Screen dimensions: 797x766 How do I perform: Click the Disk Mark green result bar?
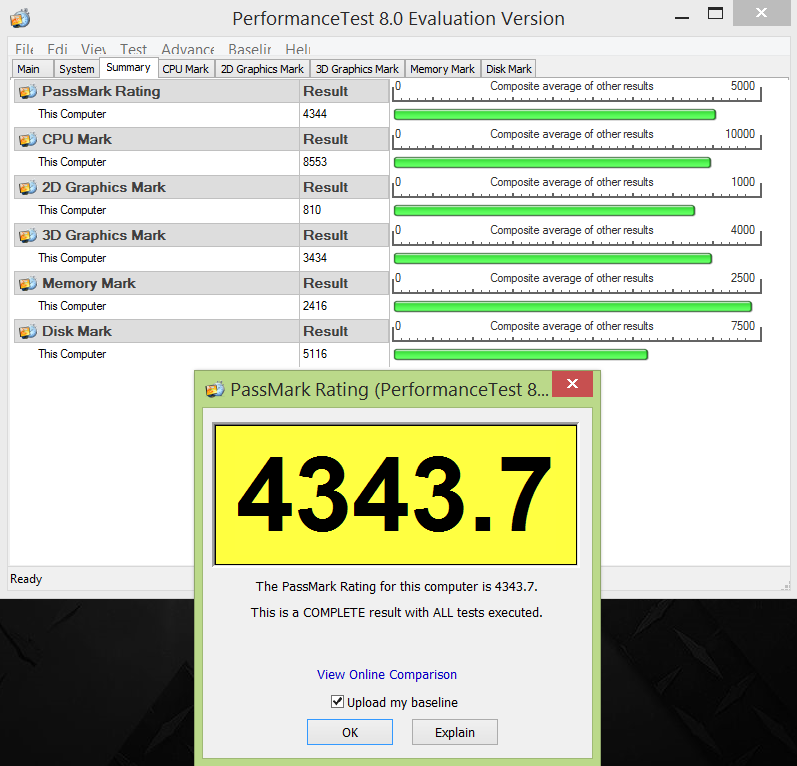pyautogui.click(x=520, y=354)
